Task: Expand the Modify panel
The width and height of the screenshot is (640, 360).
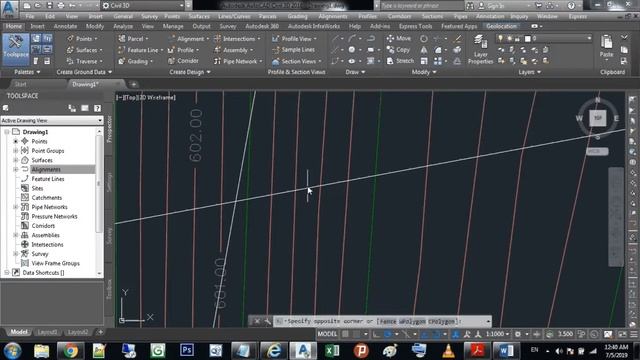Action: (424, 72)
